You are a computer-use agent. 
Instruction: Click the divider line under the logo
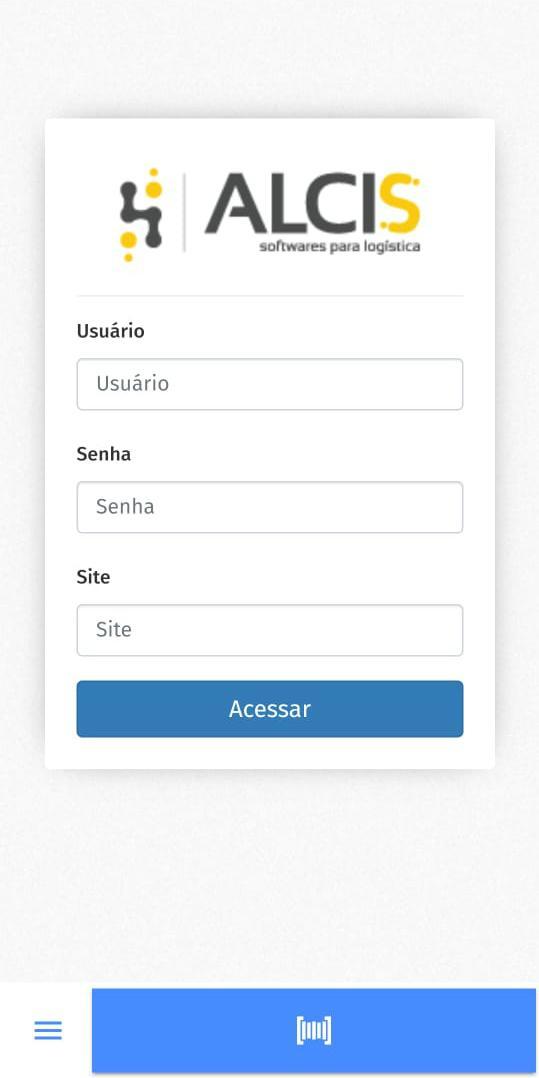pos(270,296)
